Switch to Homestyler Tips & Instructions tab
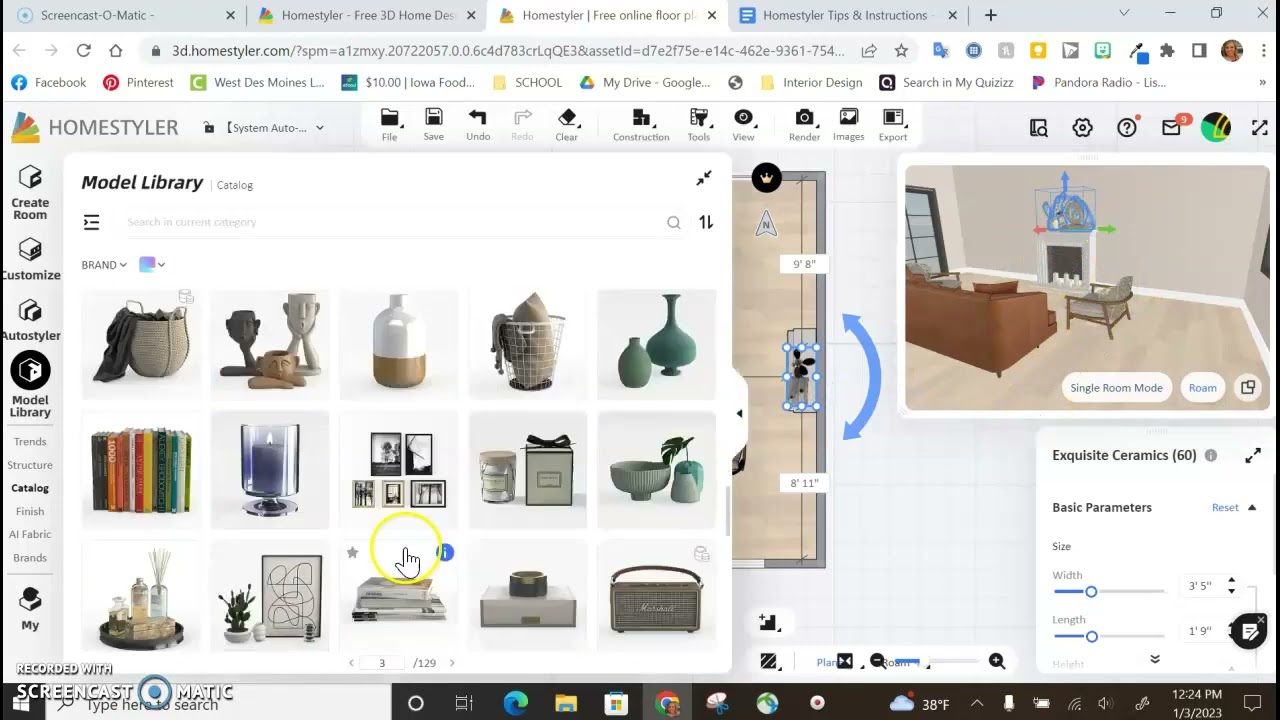1280x720 pixels. (845, 15)
